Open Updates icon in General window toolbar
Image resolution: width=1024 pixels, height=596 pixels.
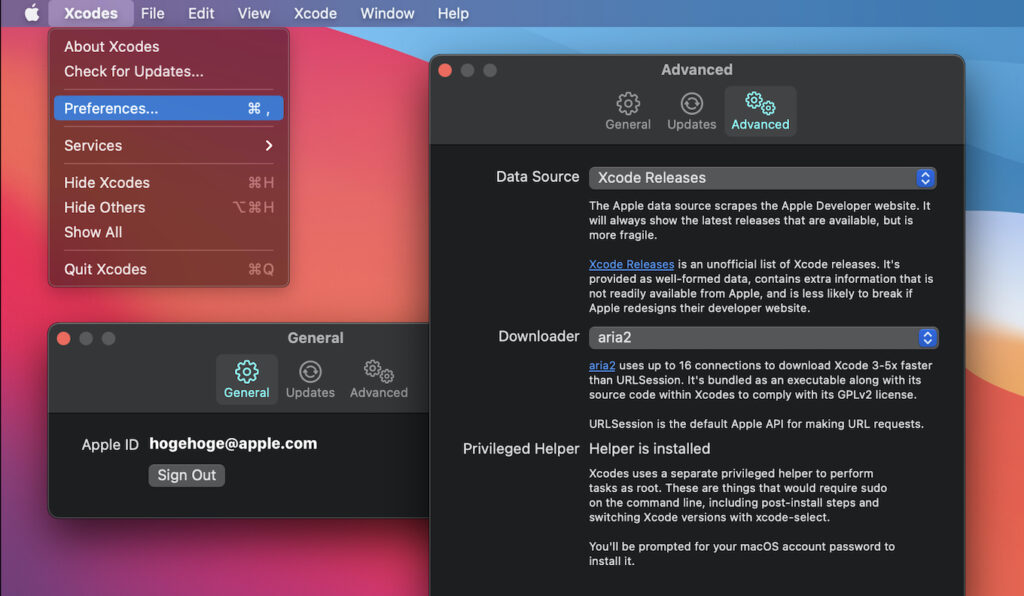click(x=310, y=372)
